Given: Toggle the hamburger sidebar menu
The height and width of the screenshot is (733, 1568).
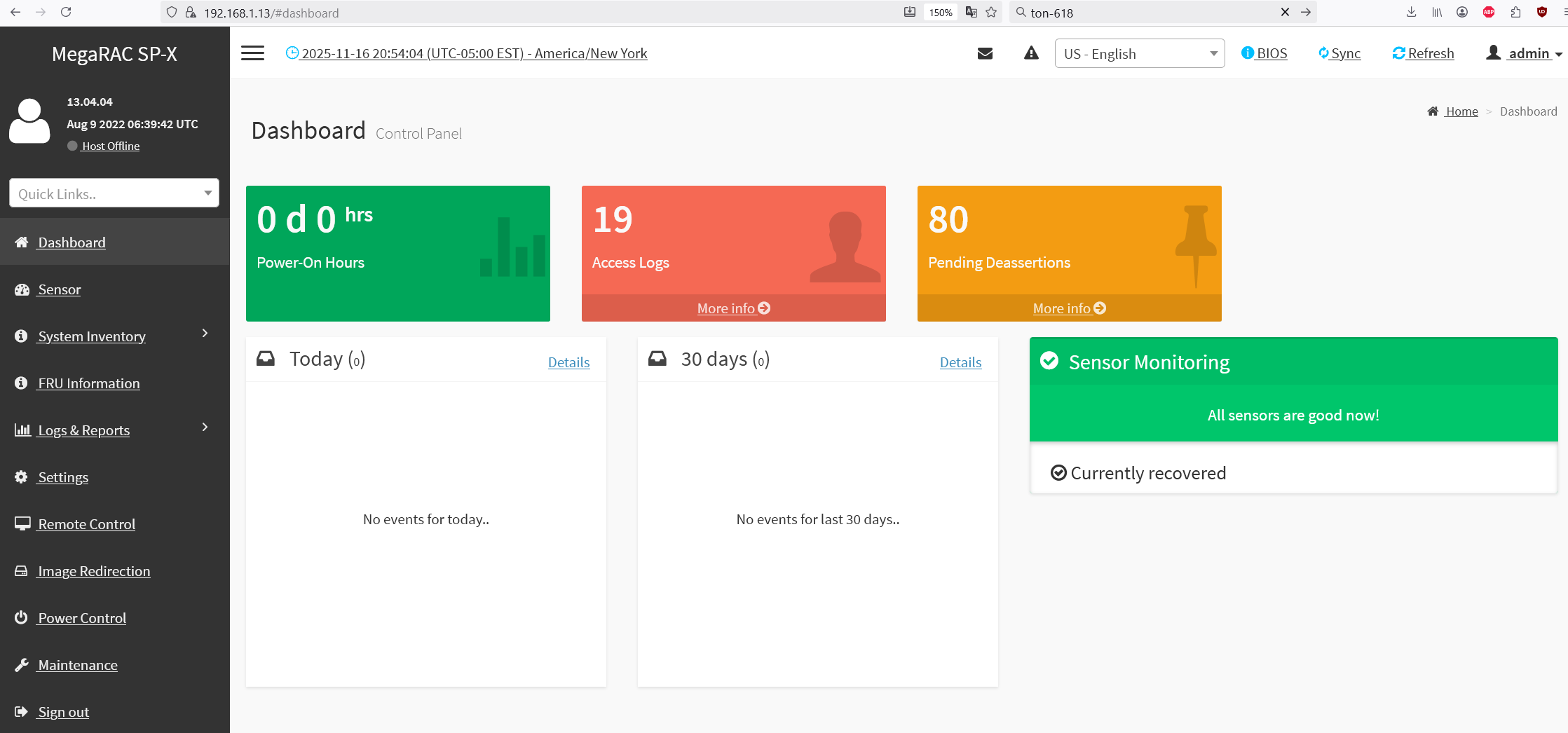Looking at the screenshot, I should pos(252,53).
